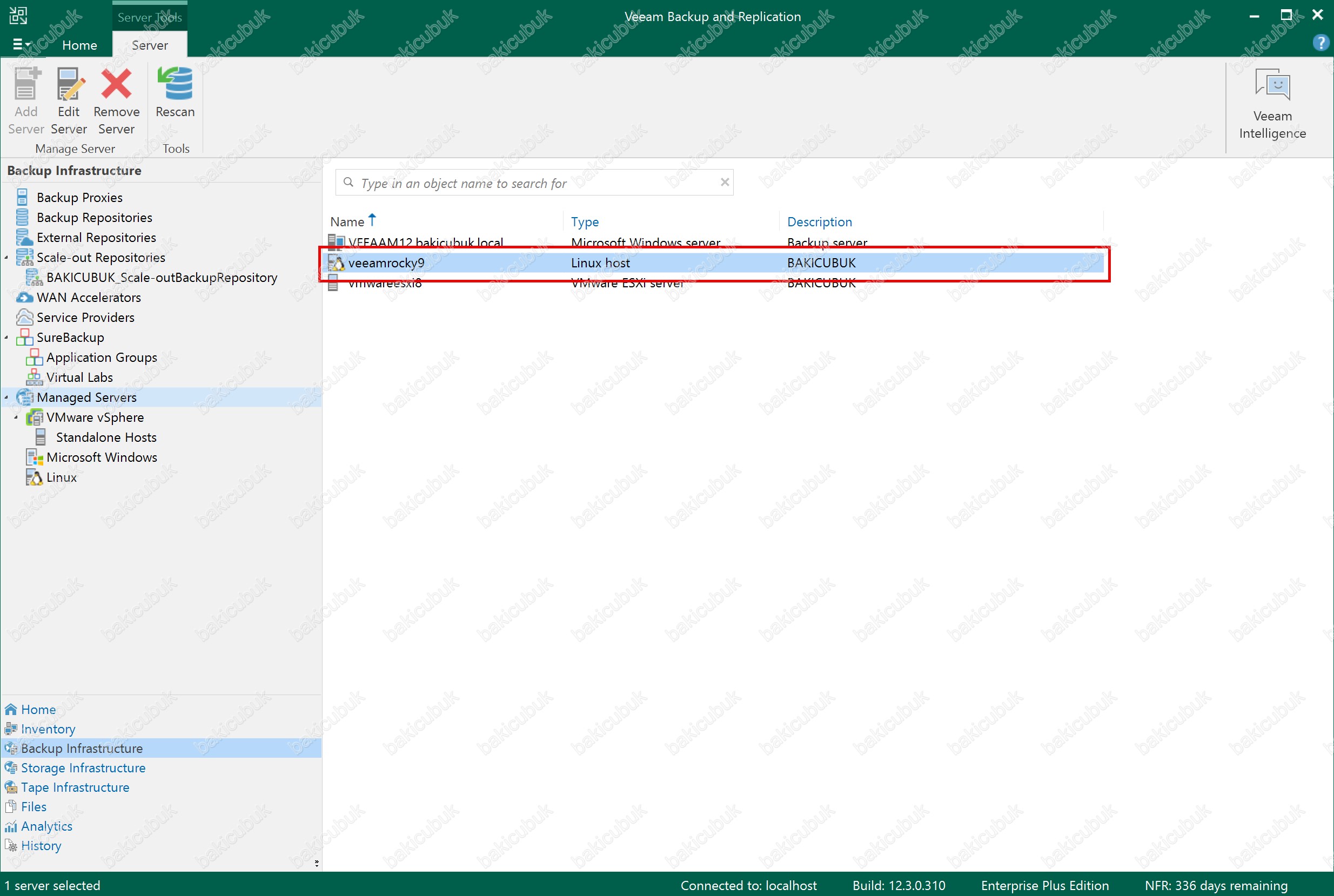1334x896 pixels.
Task: Open the Inventory view
Action: pos(48,729)
